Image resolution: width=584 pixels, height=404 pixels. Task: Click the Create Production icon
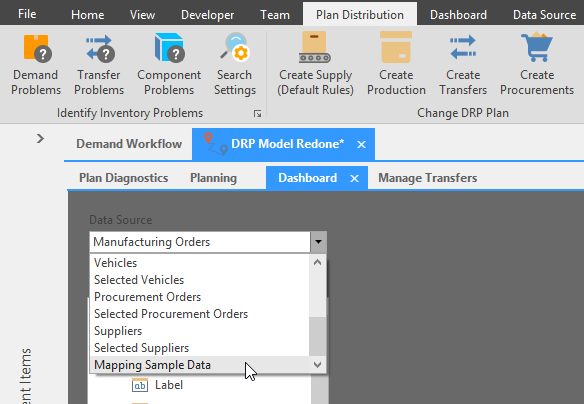(x=396, y=47)
